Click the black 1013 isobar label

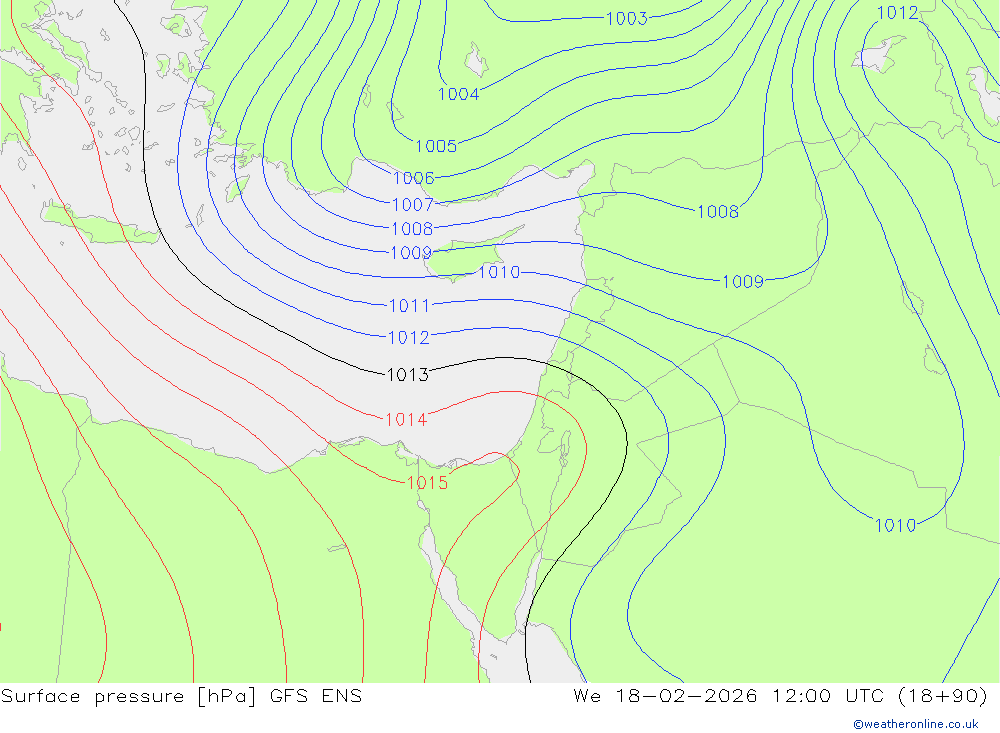click(408, 375)
